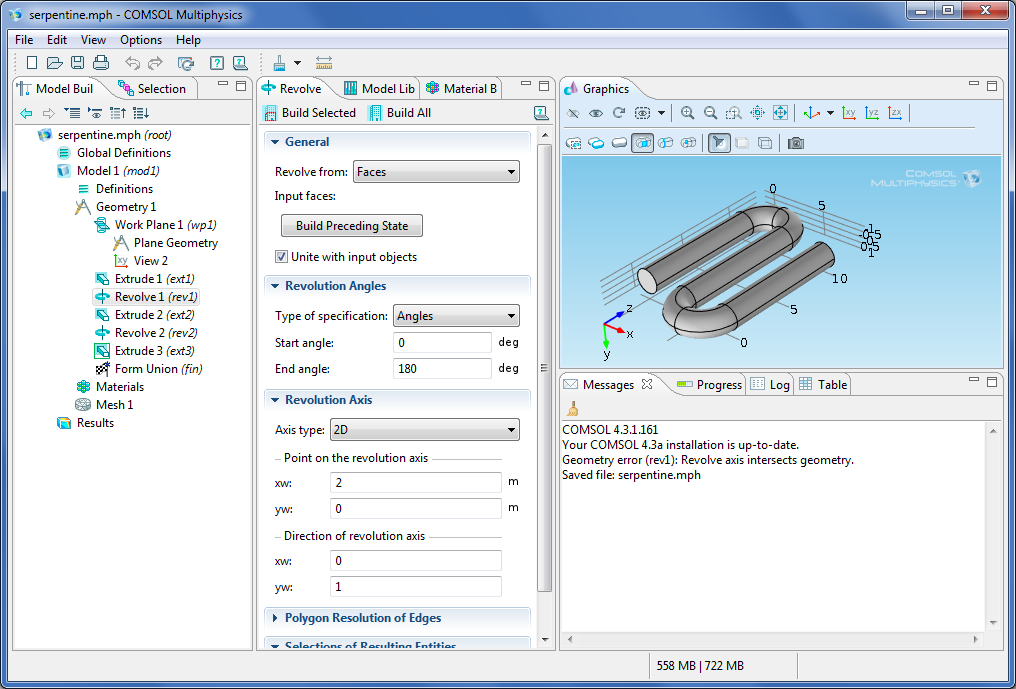Switch to the Log tab
The height and width of the screenshot is (689, 1016).
click(x=770, y=384)
